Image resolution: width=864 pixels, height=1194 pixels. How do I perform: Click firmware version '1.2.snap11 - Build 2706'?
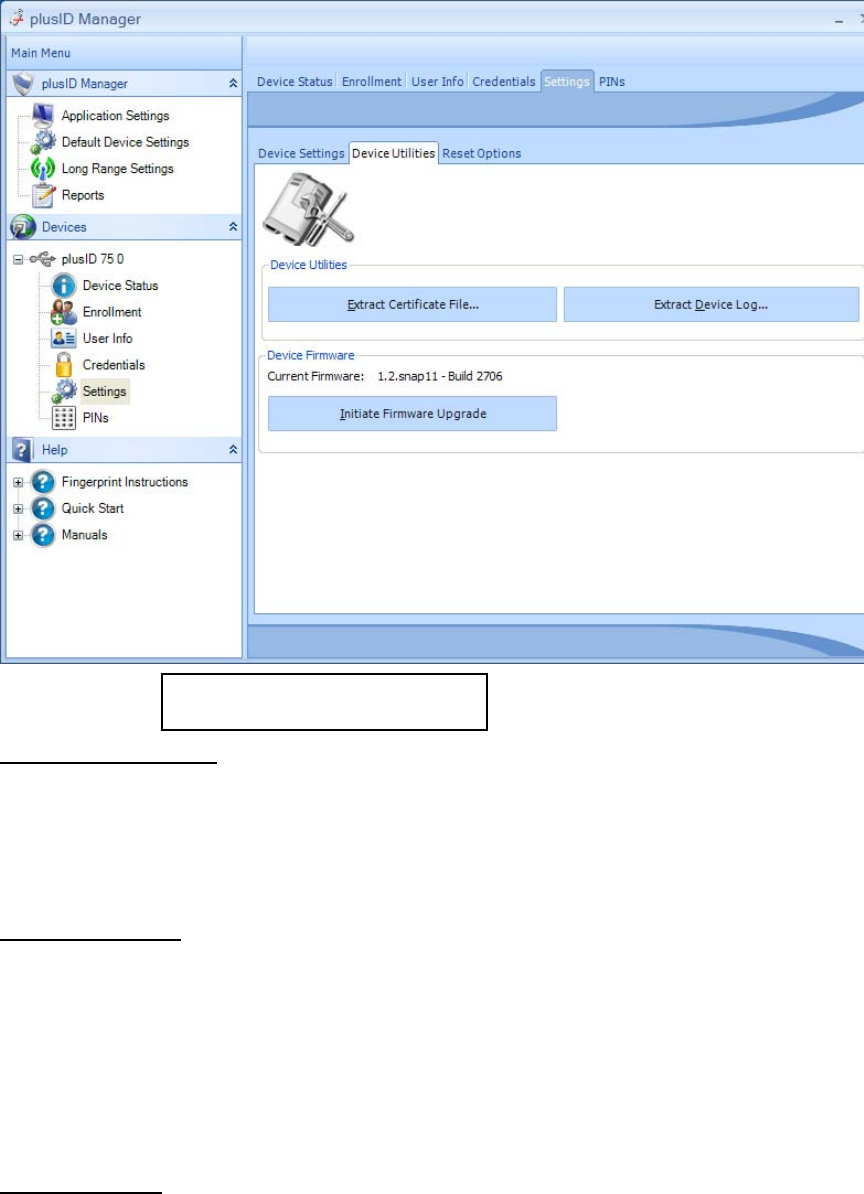pyautogui.click(x=440, y=376)
